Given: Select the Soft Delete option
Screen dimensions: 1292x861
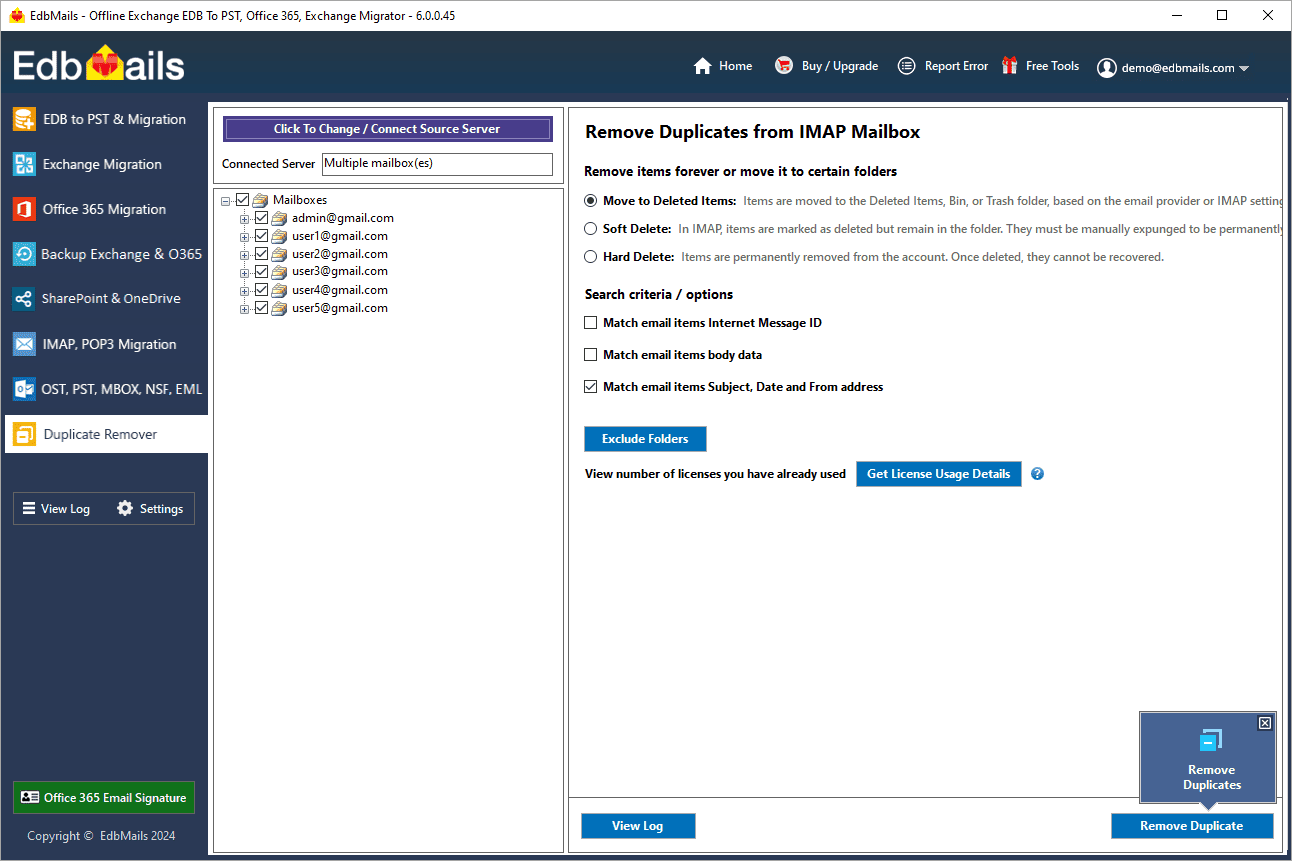Looking at the screenshot, I should pyautogui.click(x=591, y=229).
